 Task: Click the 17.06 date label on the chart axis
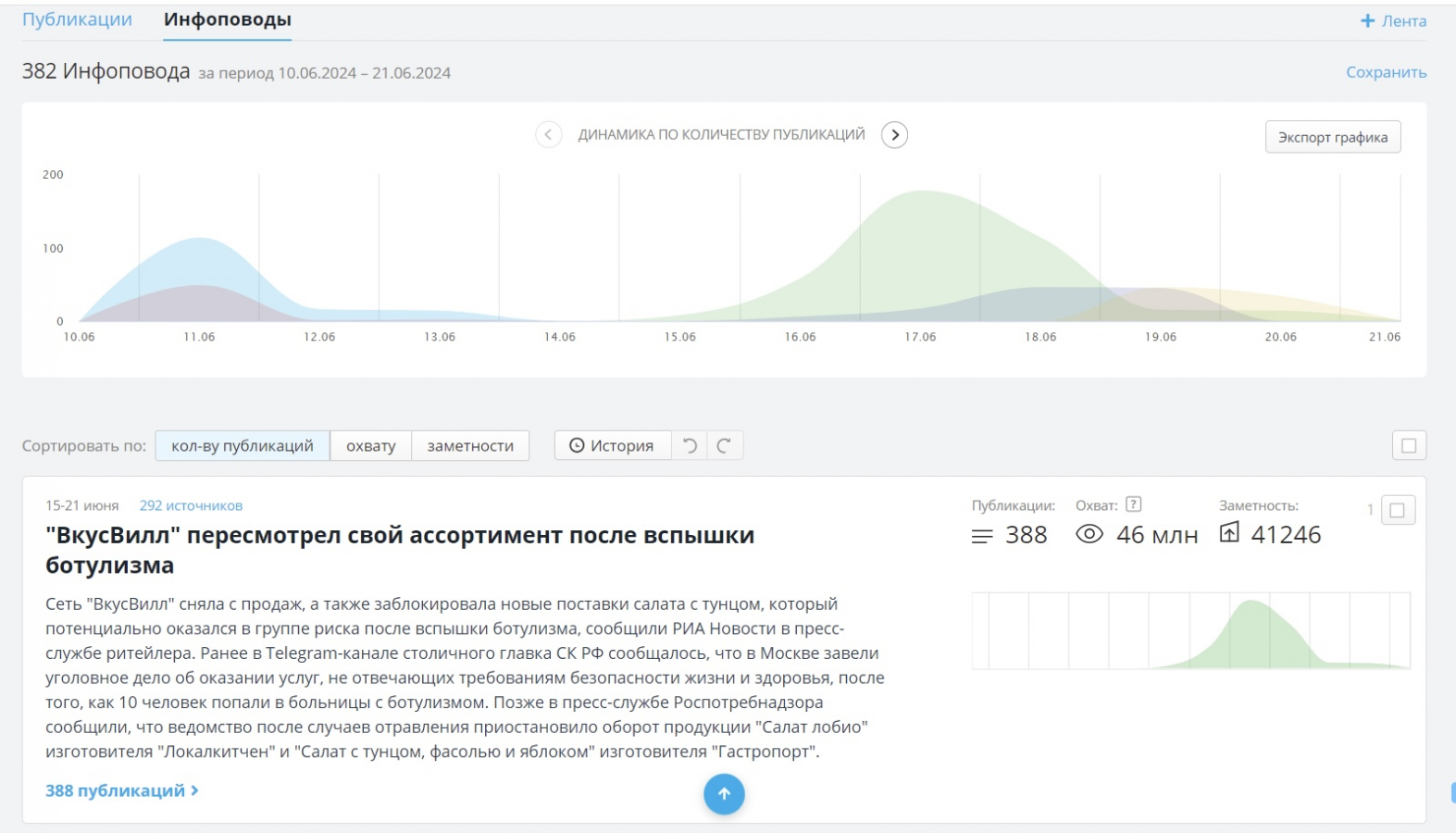(x=920, y=337)
